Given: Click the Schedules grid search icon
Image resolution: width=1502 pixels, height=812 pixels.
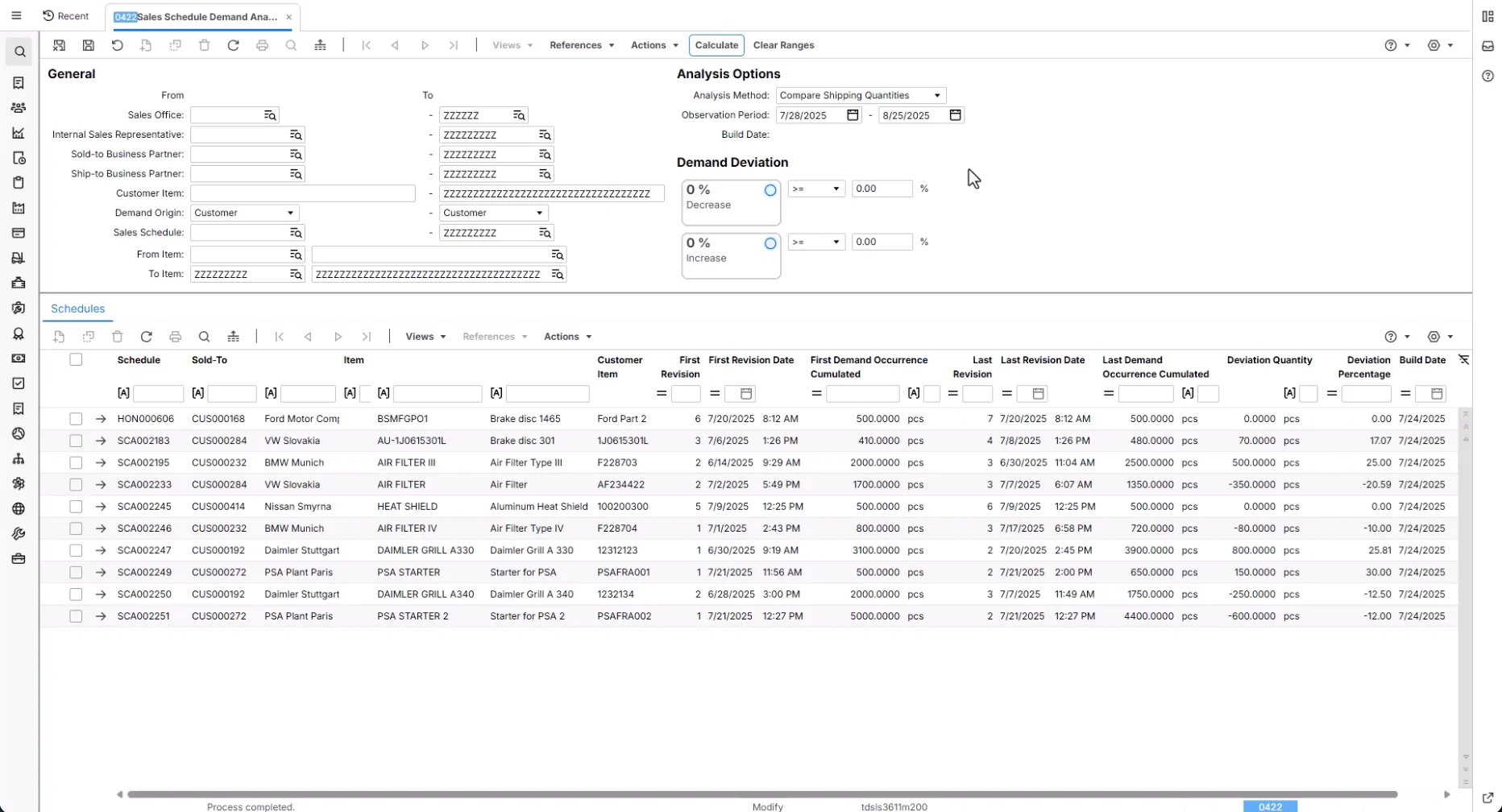Looking at the screenshot, I should pyautogui.click(x=205, y=337).
